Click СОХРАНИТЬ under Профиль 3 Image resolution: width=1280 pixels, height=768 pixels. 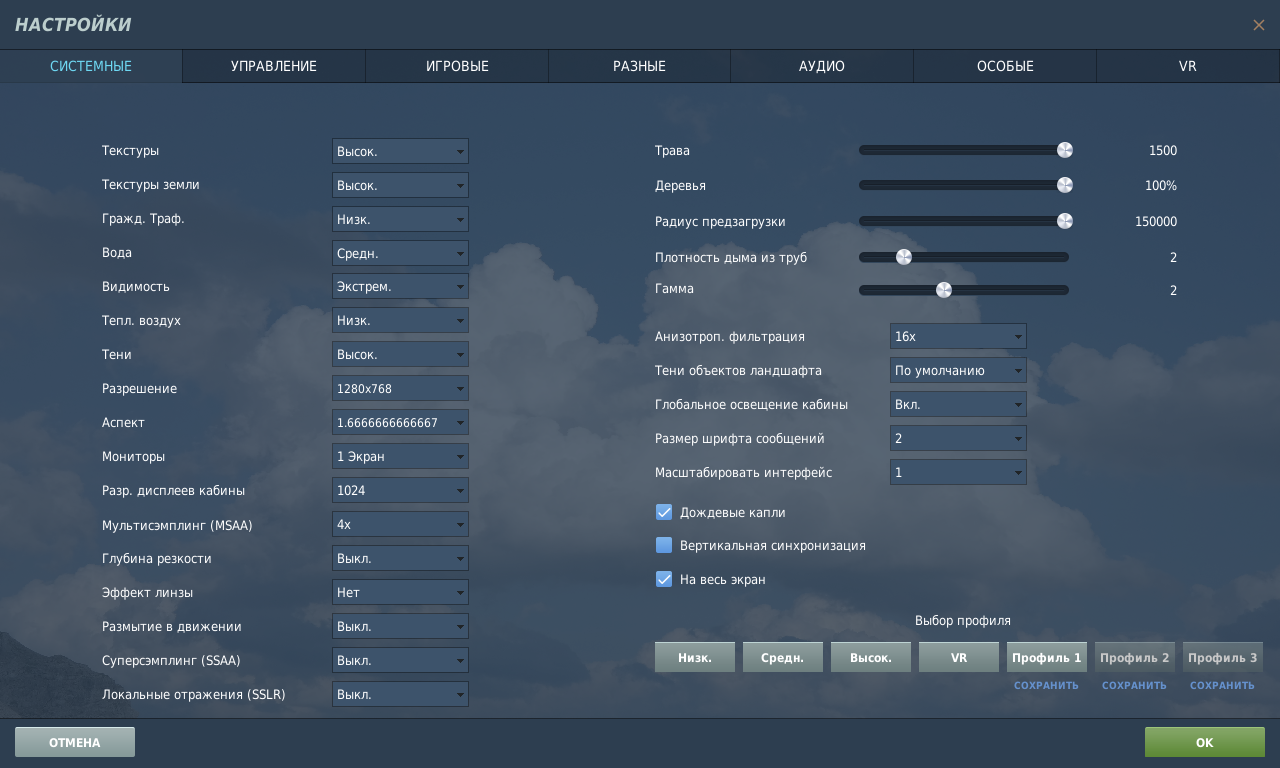(1222, 686)
